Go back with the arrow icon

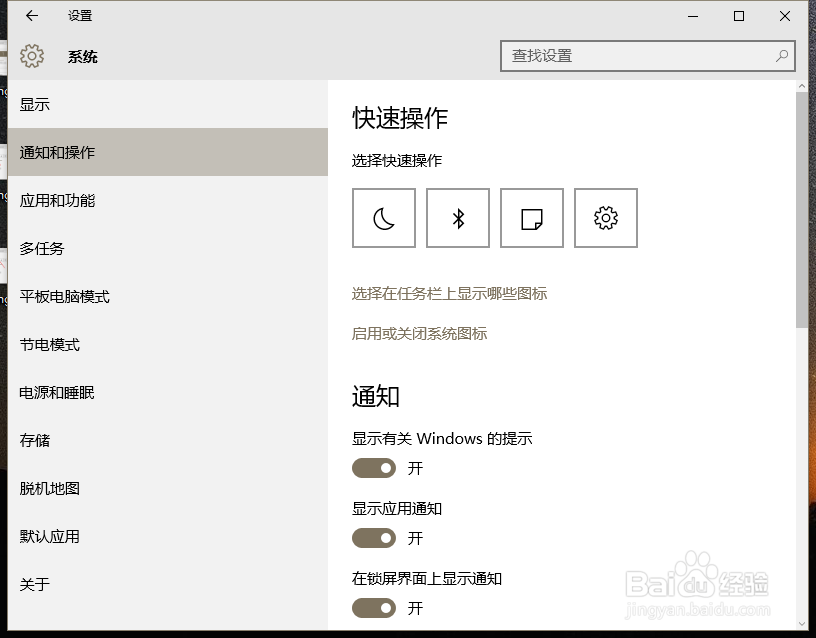pyautogui.click(x=32, y=16)
